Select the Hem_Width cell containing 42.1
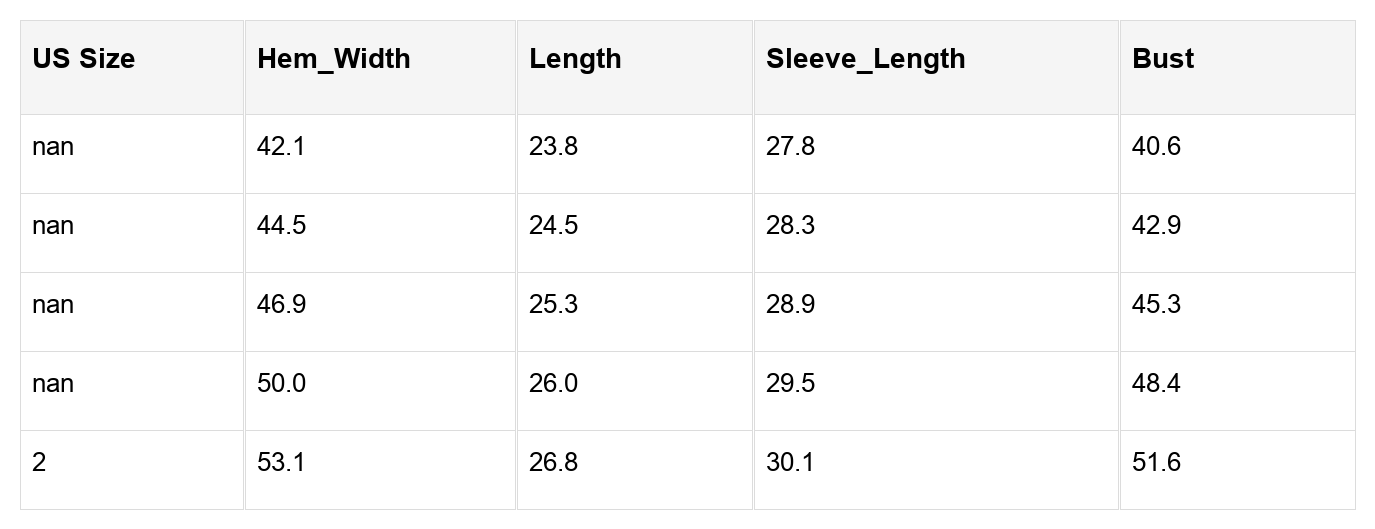Viewport: 1375px width, 529px height. coord(281,147)
